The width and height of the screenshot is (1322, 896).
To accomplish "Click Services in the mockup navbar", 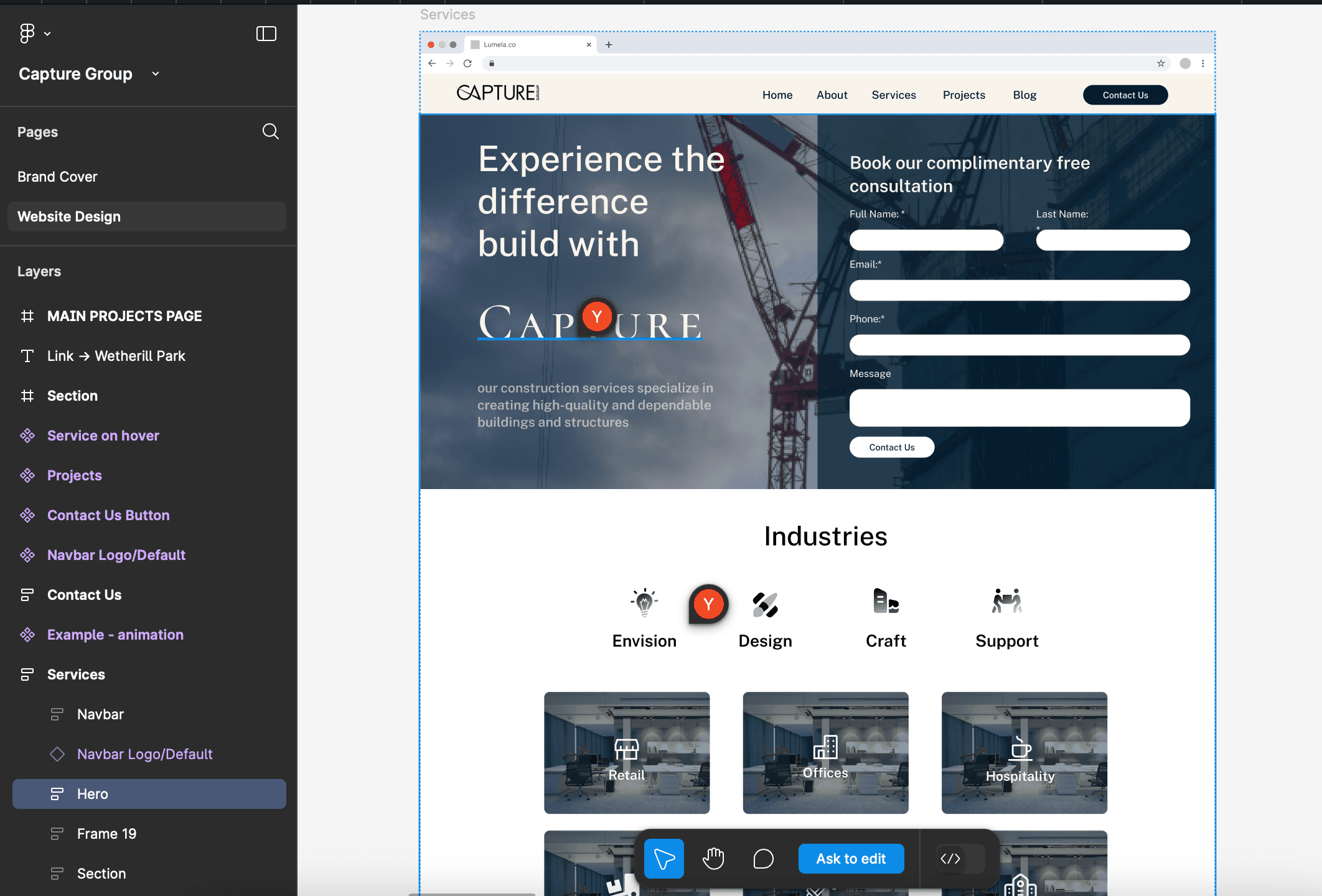I will coord(894,95).
